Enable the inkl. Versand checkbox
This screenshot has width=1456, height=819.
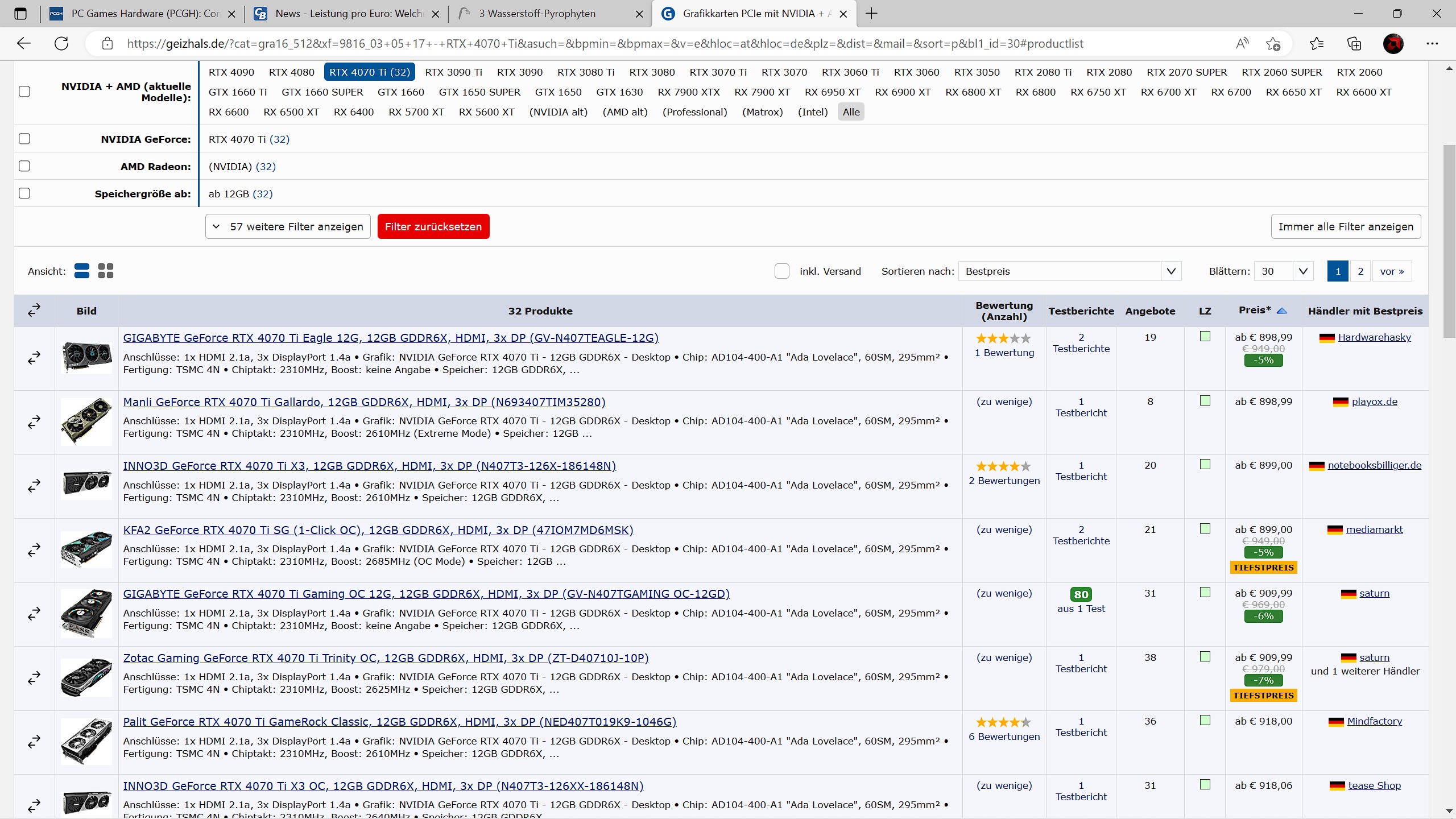782,271
